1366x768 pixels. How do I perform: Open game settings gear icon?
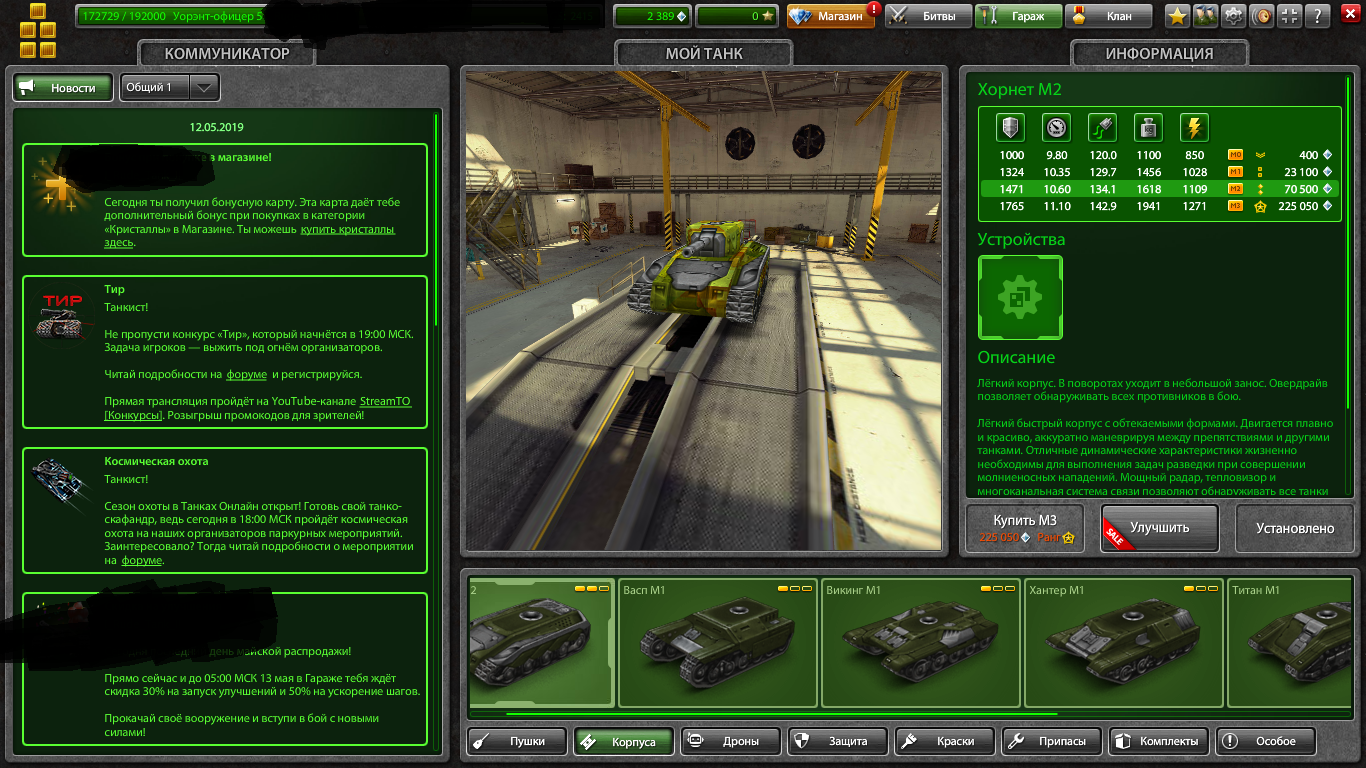click(1235, 16)
